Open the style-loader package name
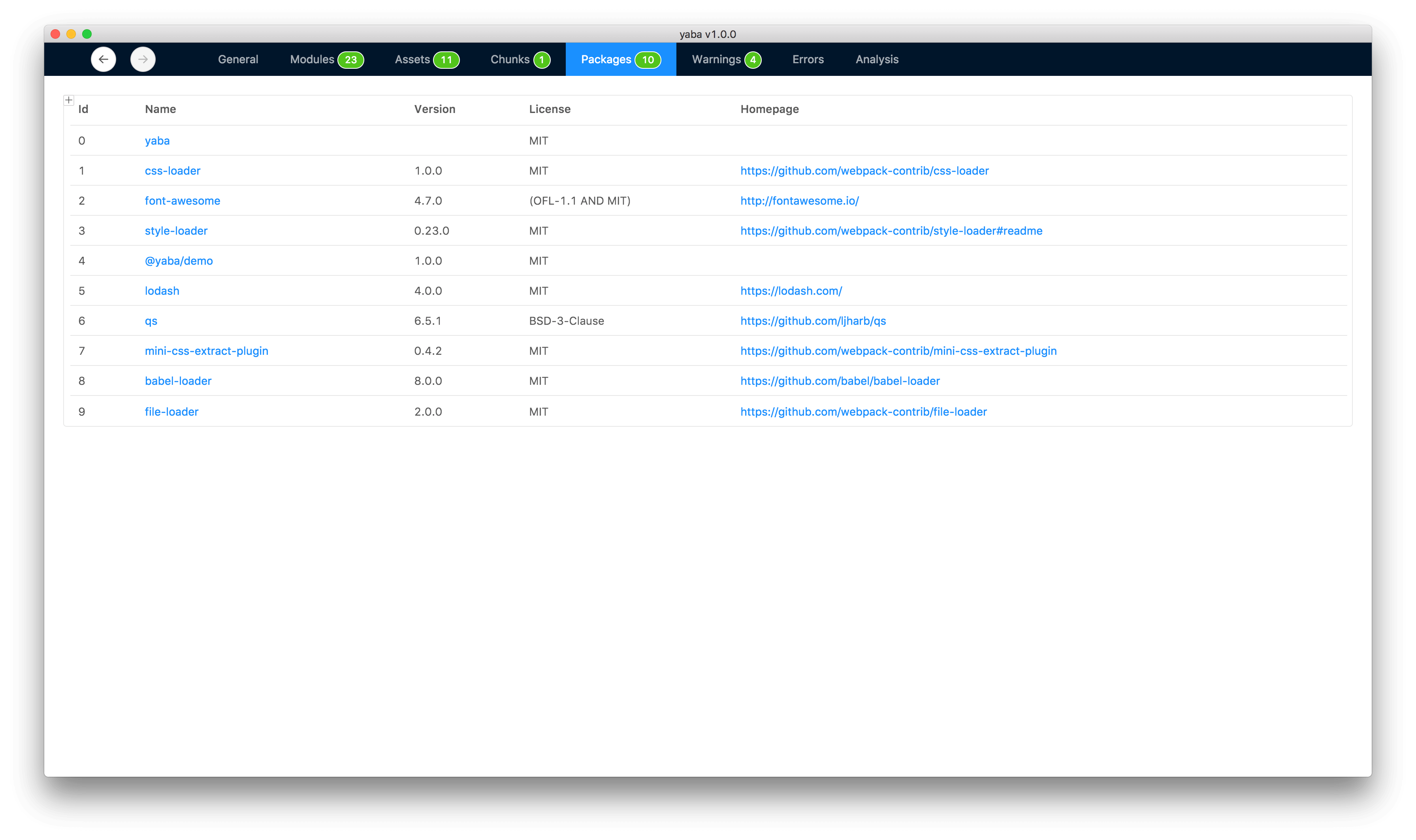 176,230
